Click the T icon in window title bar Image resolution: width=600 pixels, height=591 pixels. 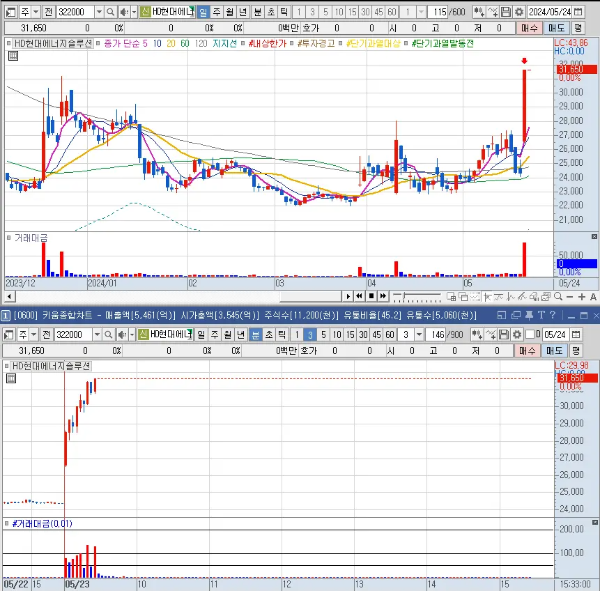tap(541, 315)
